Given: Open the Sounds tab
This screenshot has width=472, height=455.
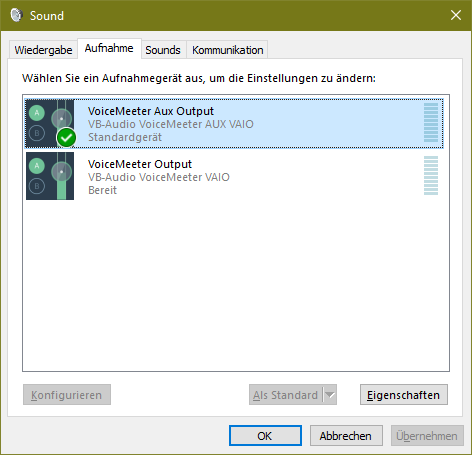Looking at the screenshot, I should point(163,50).
